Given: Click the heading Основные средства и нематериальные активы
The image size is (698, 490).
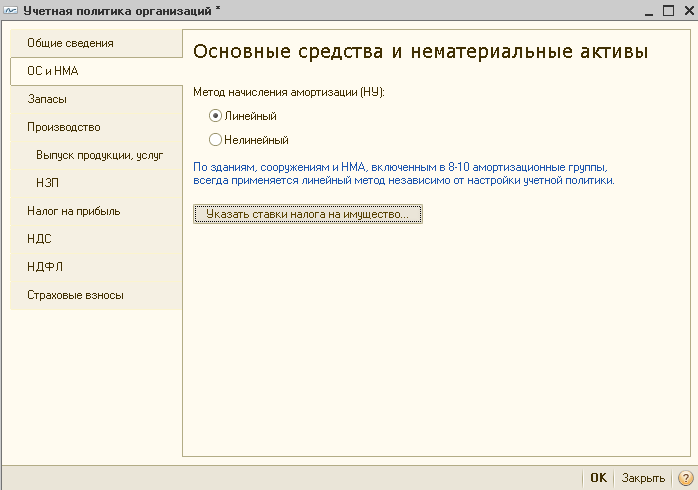Looking at the screenshot, I should tap(420, 52).
